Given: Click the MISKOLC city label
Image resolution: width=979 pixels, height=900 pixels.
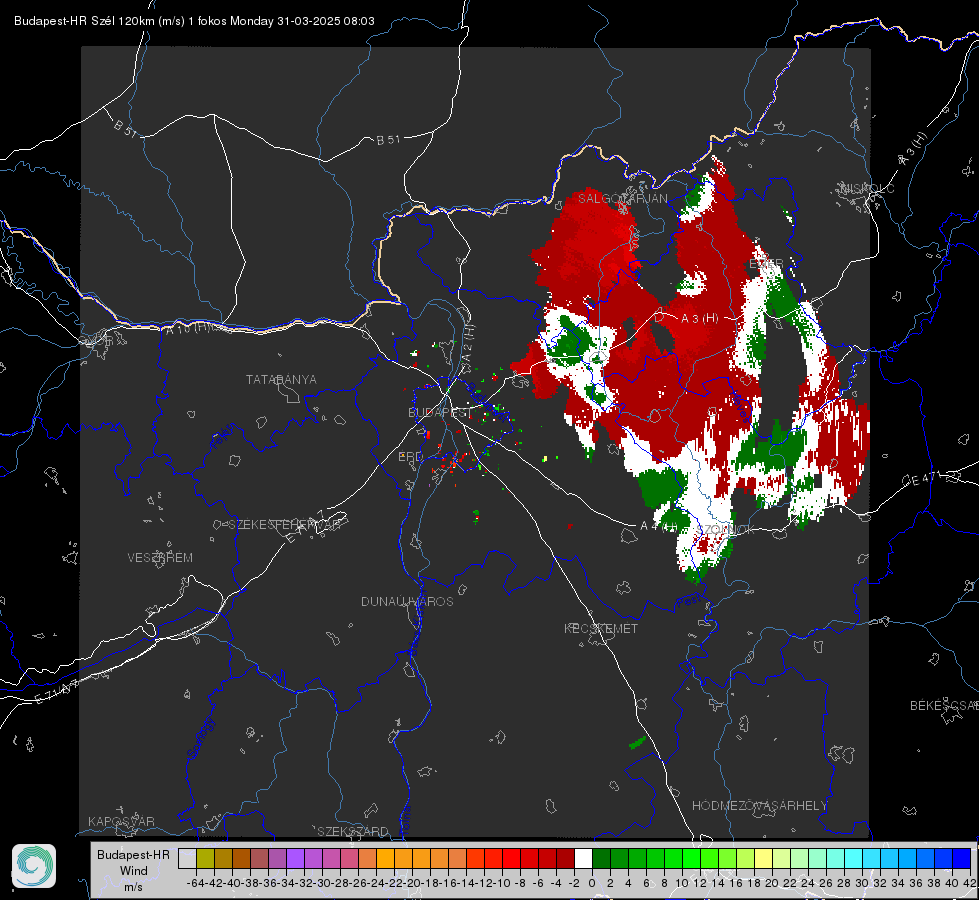Looking at the screenshot, I should (867, 189).
